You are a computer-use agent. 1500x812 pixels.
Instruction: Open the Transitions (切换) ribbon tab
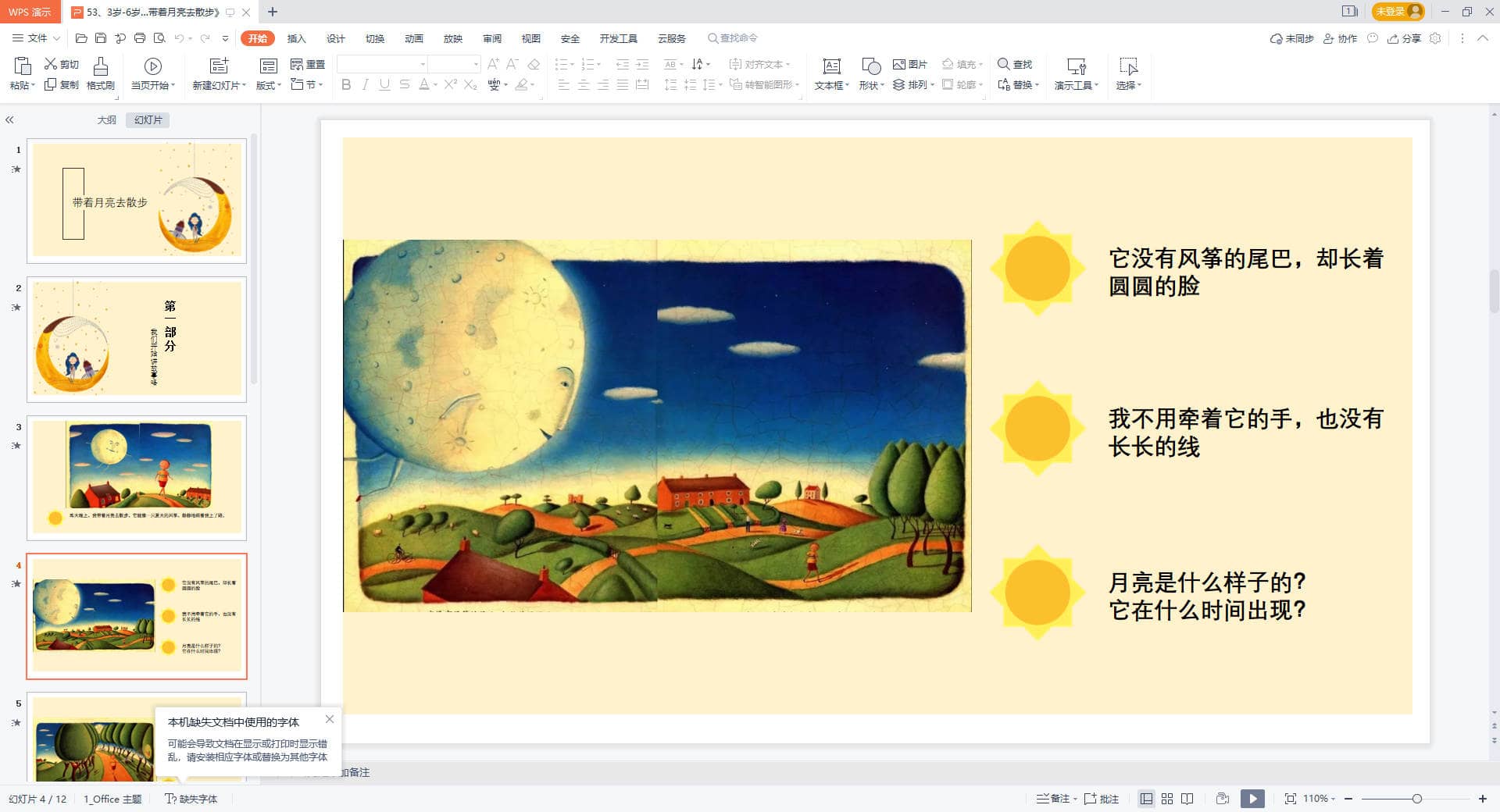pyautogui.click(x=375, y=38)
